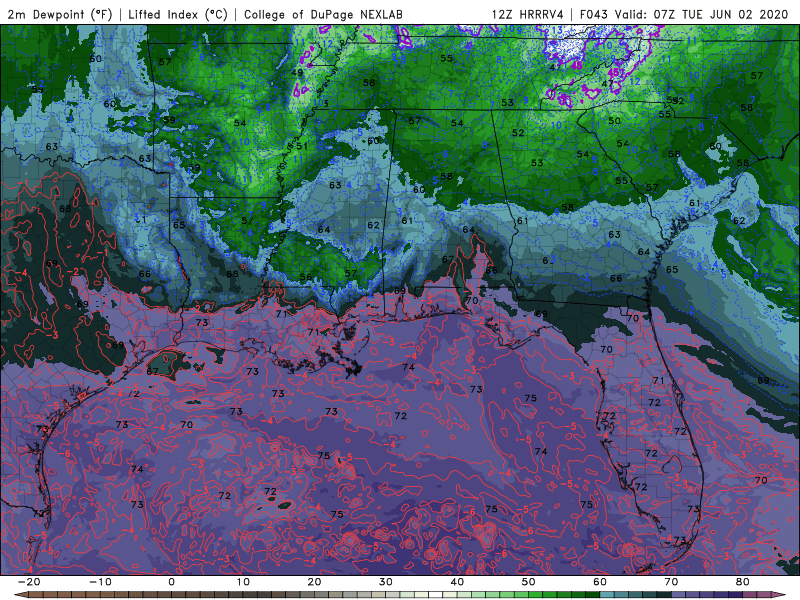Image resolution: width=800 pixels, height=600 pixels.
Task: Click the '40' colorbar scale label
Action: click(x=457, y=582)
